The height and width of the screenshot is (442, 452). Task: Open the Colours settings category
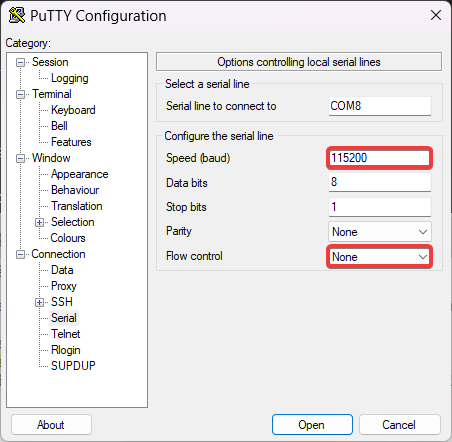coord(68,238)
